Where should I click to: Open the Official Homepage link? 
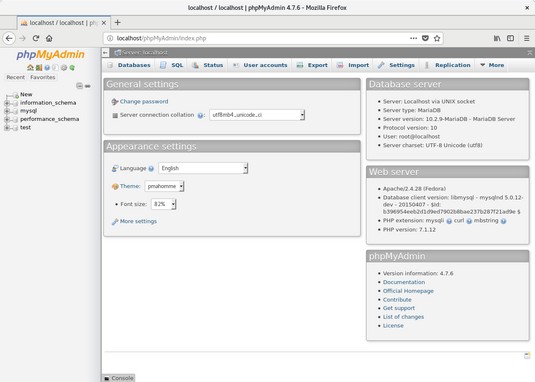click(x=408, y=291)
